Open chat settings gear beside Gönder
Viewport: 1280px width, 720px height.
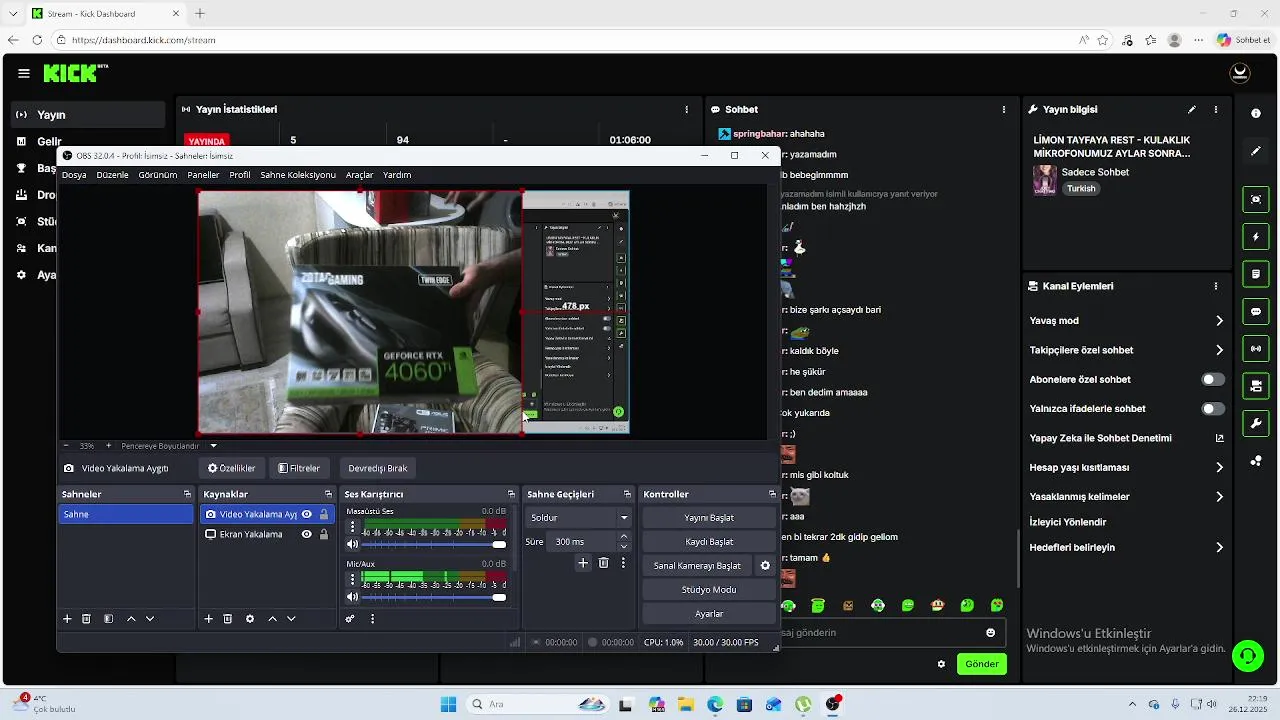(x=941, y=664)
